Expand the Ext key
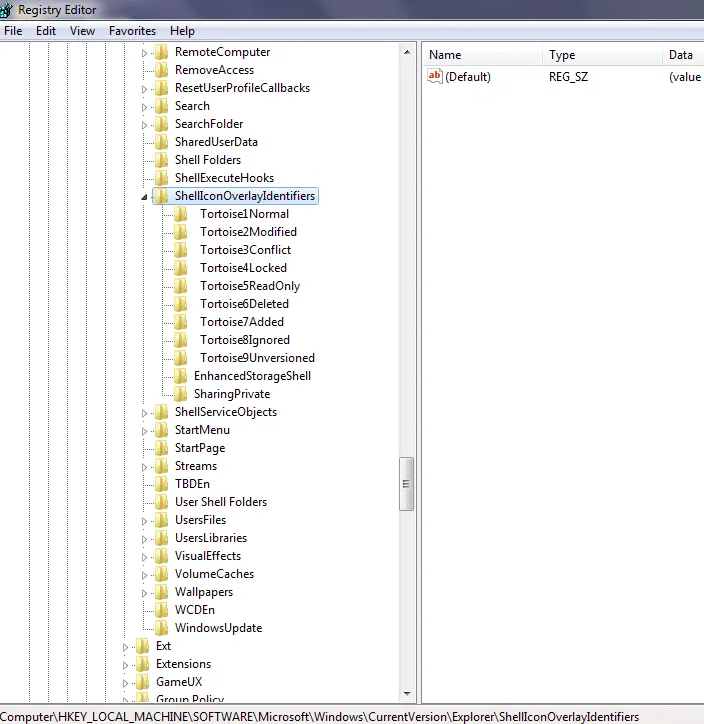 (125, 647)
